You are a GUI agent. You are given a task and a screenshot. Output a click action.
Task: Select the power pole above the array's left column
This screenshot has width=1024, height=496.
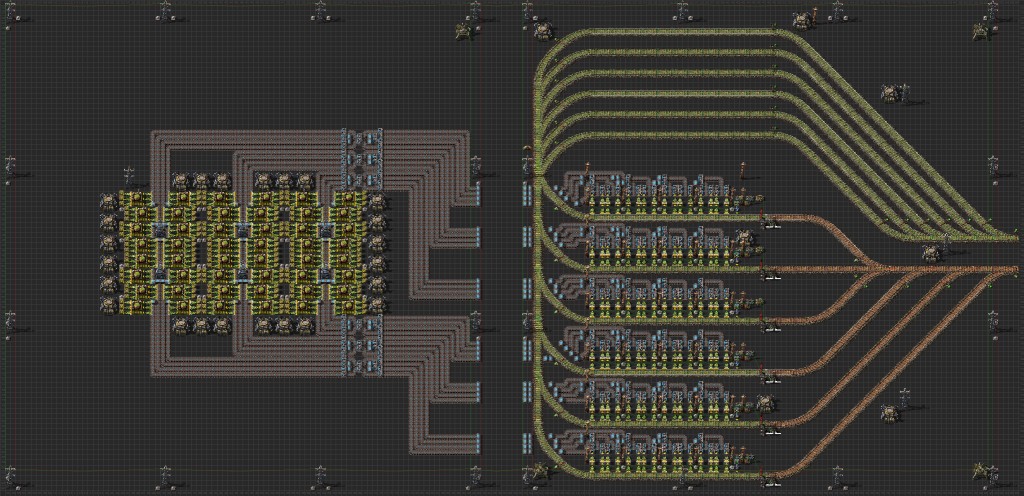click(x=129, y=176)
